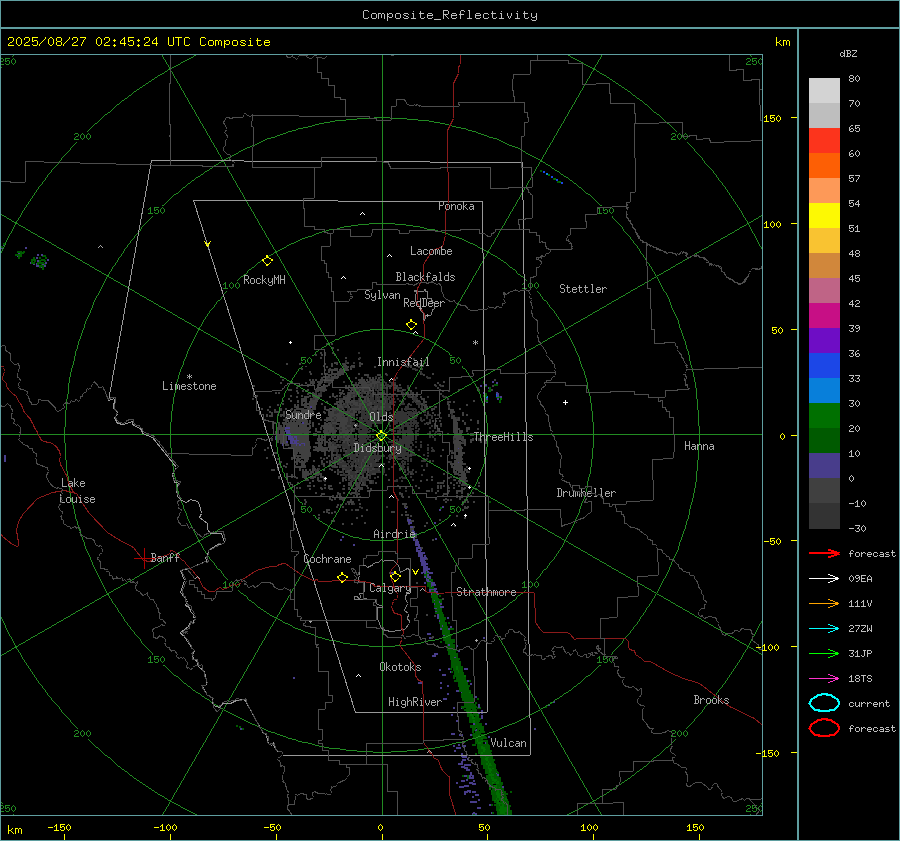The height and width of the screenshot is (841, 900).
Task: Click the small echo cluster northeast of ThreeHills
Action: [494, 392]
